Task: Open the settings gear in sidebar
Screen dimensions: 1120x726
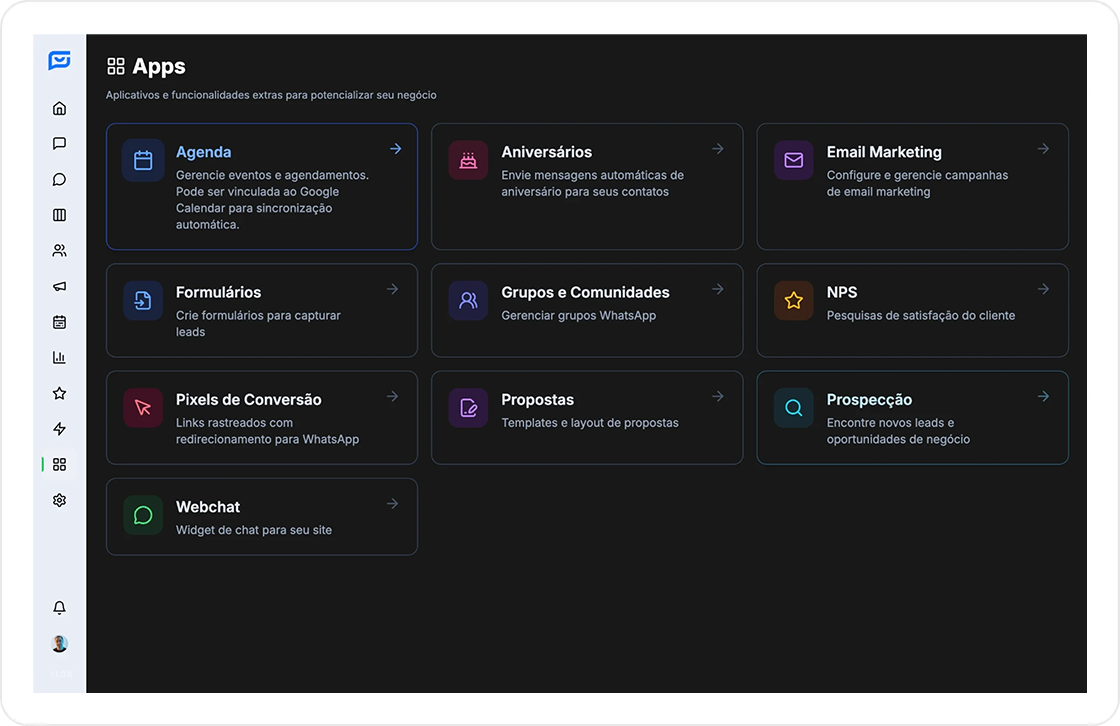Action: (x=59, y=500)
